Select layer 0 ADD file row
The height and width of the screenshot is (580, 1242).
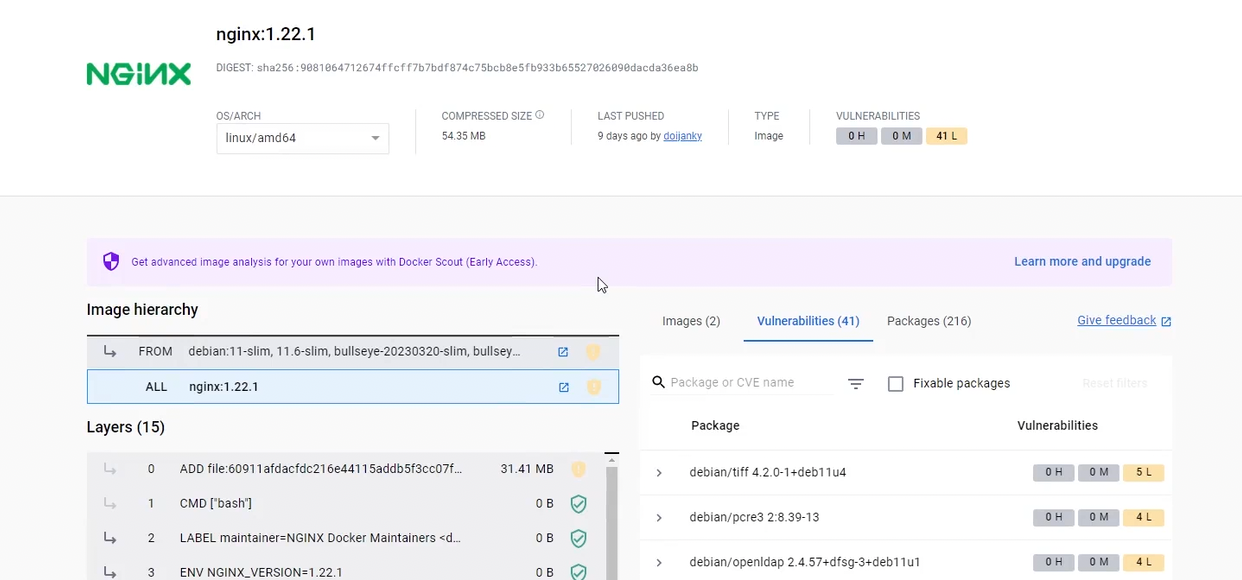click(x=346, y=469)
